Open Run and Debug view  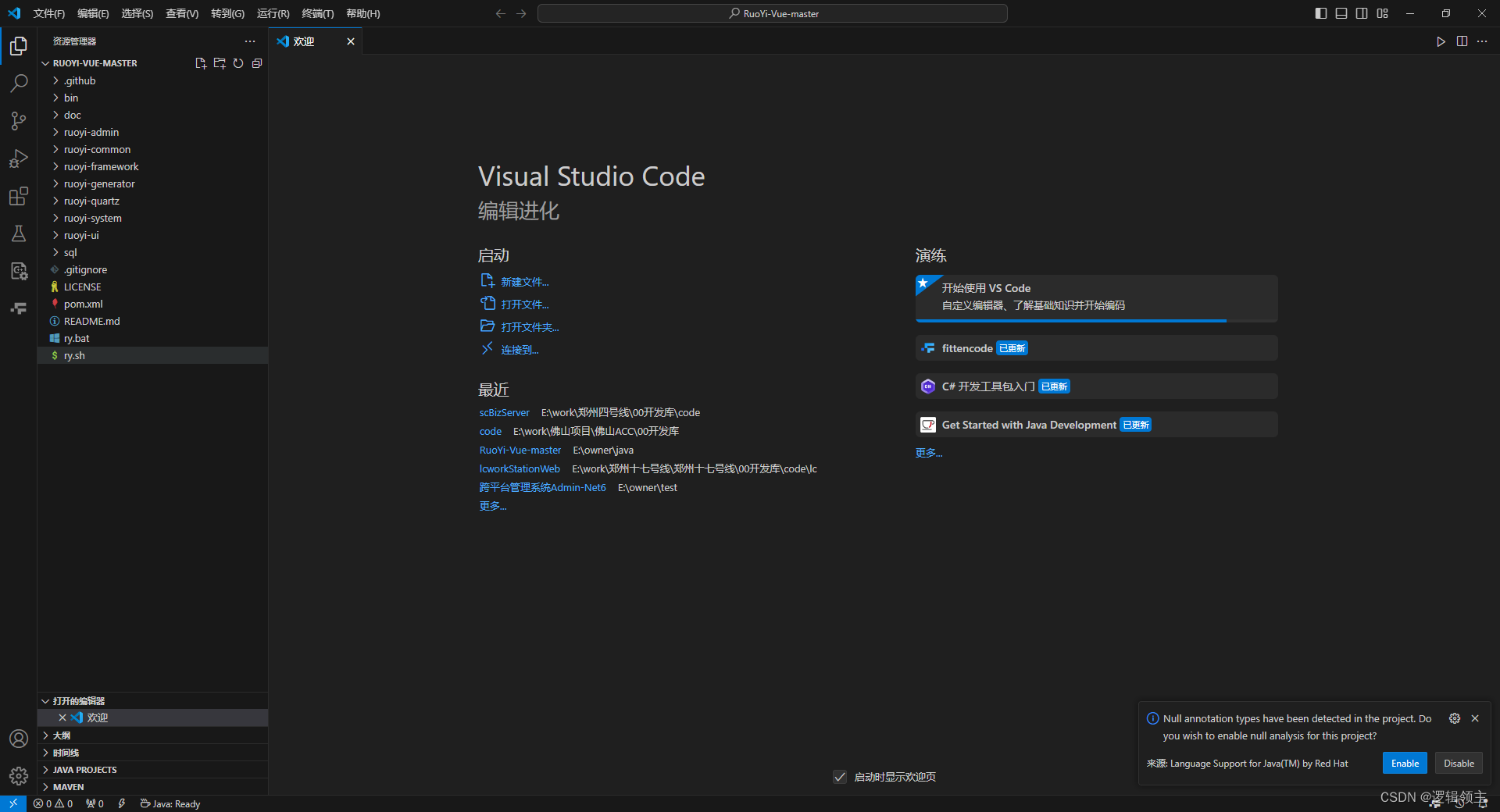coord(19,158)
